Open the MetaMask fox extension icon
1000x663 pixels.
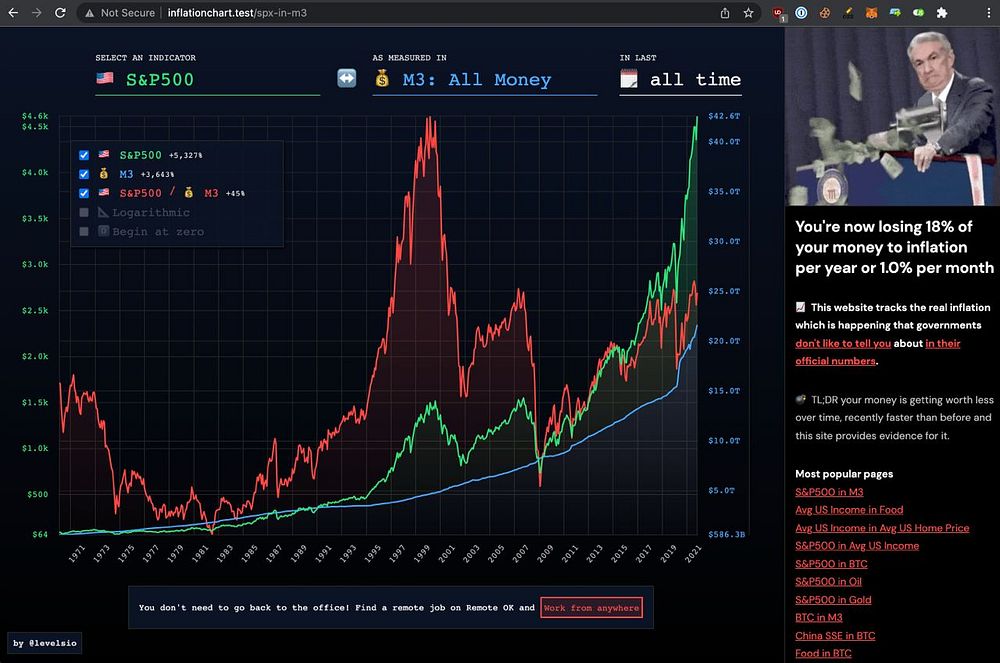[x=871, y=13]
